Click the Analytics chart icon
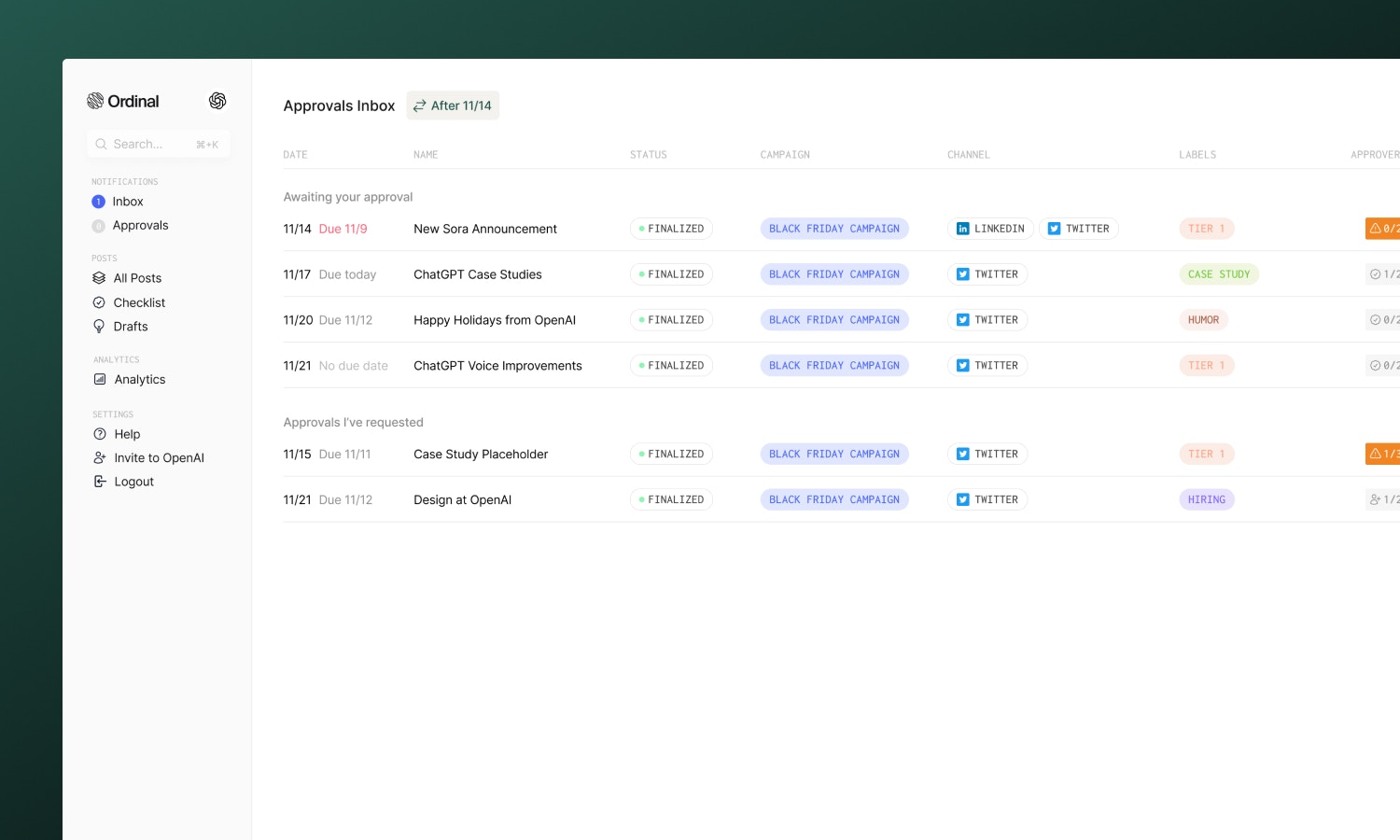The image size is (1400, 840). click(100, 380)
